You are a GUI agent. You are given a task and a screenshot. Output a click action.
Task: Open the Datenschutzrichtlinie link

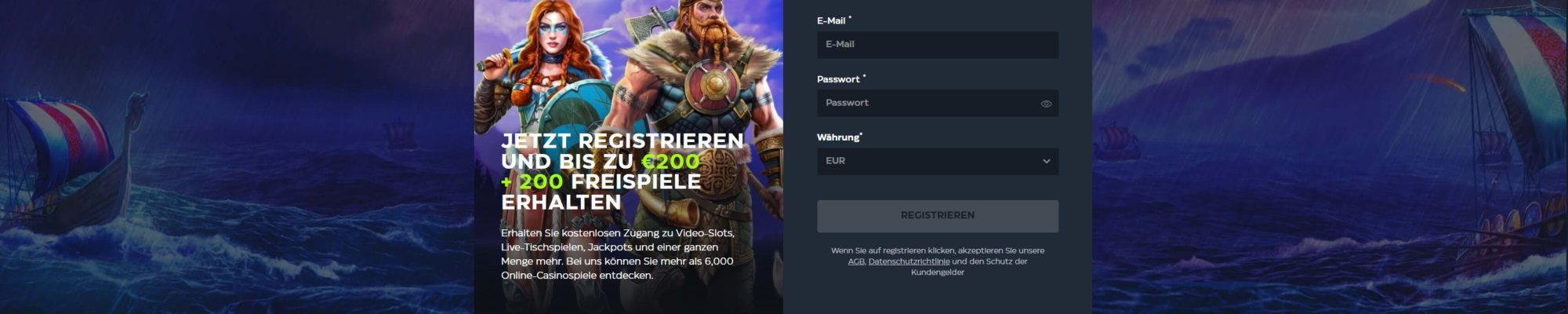tap(909, 261)
